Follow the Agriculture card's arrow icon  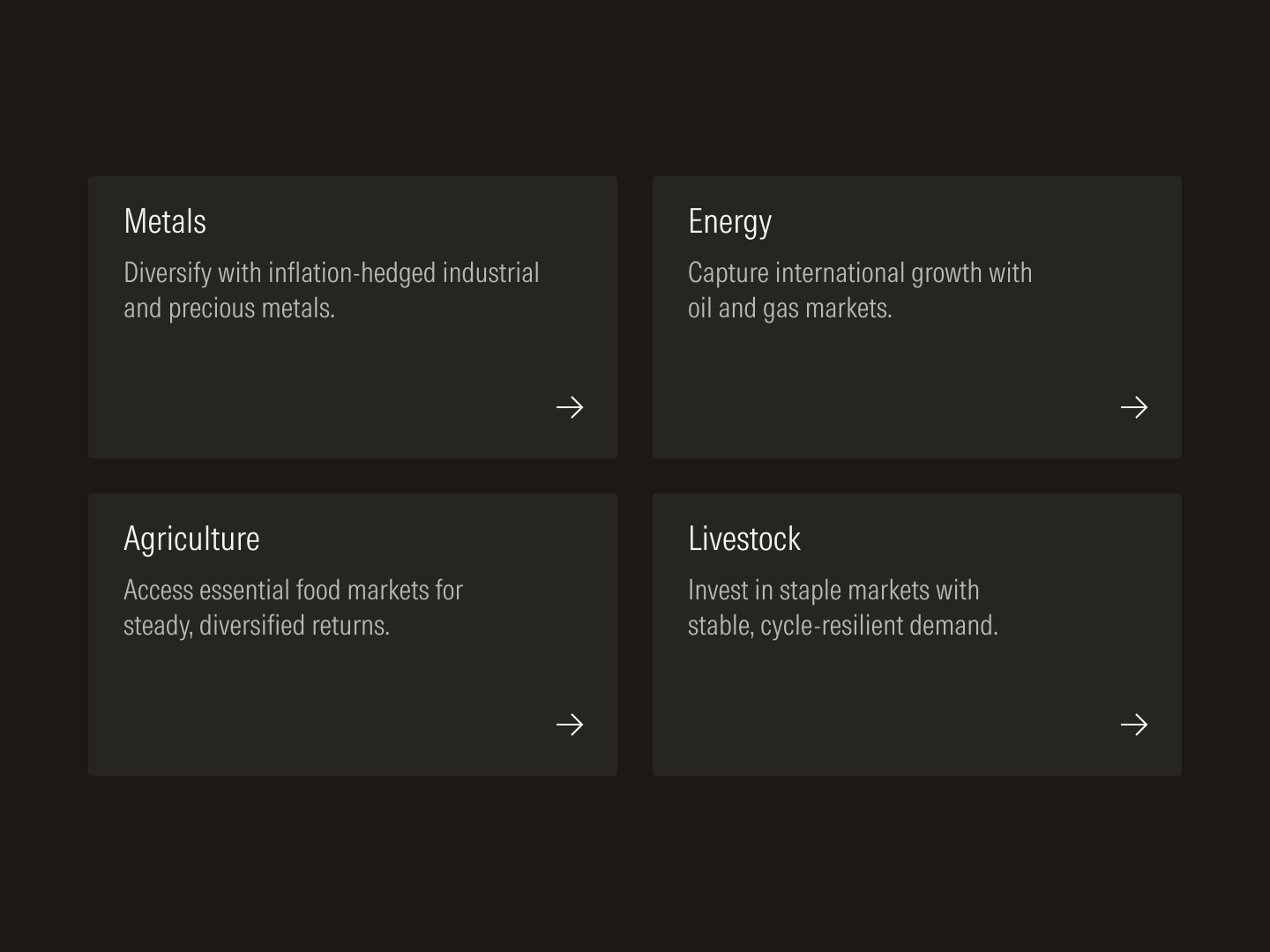tap(570, 725)
